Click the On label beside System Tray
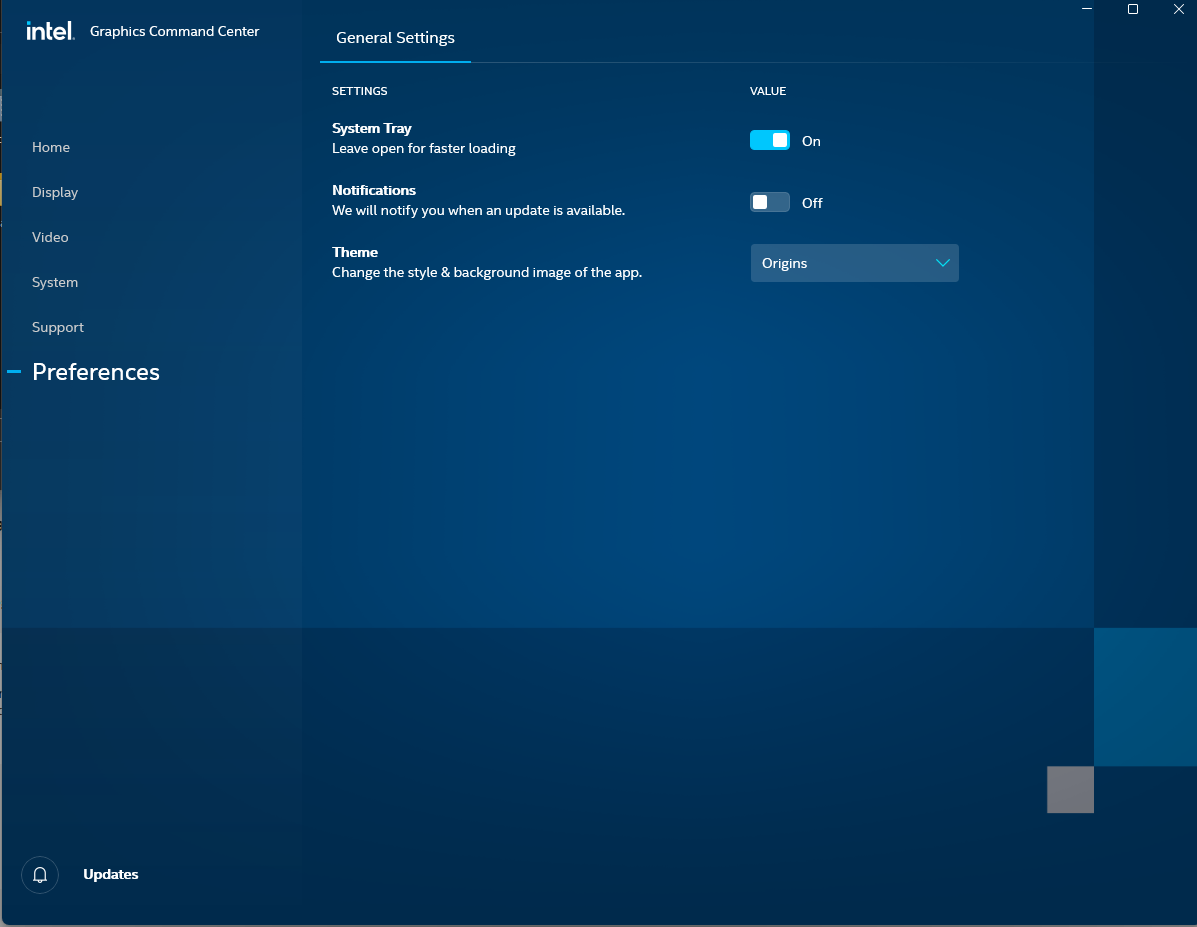This screenshot has height=927, width=1197. click(x=811, y=141)
